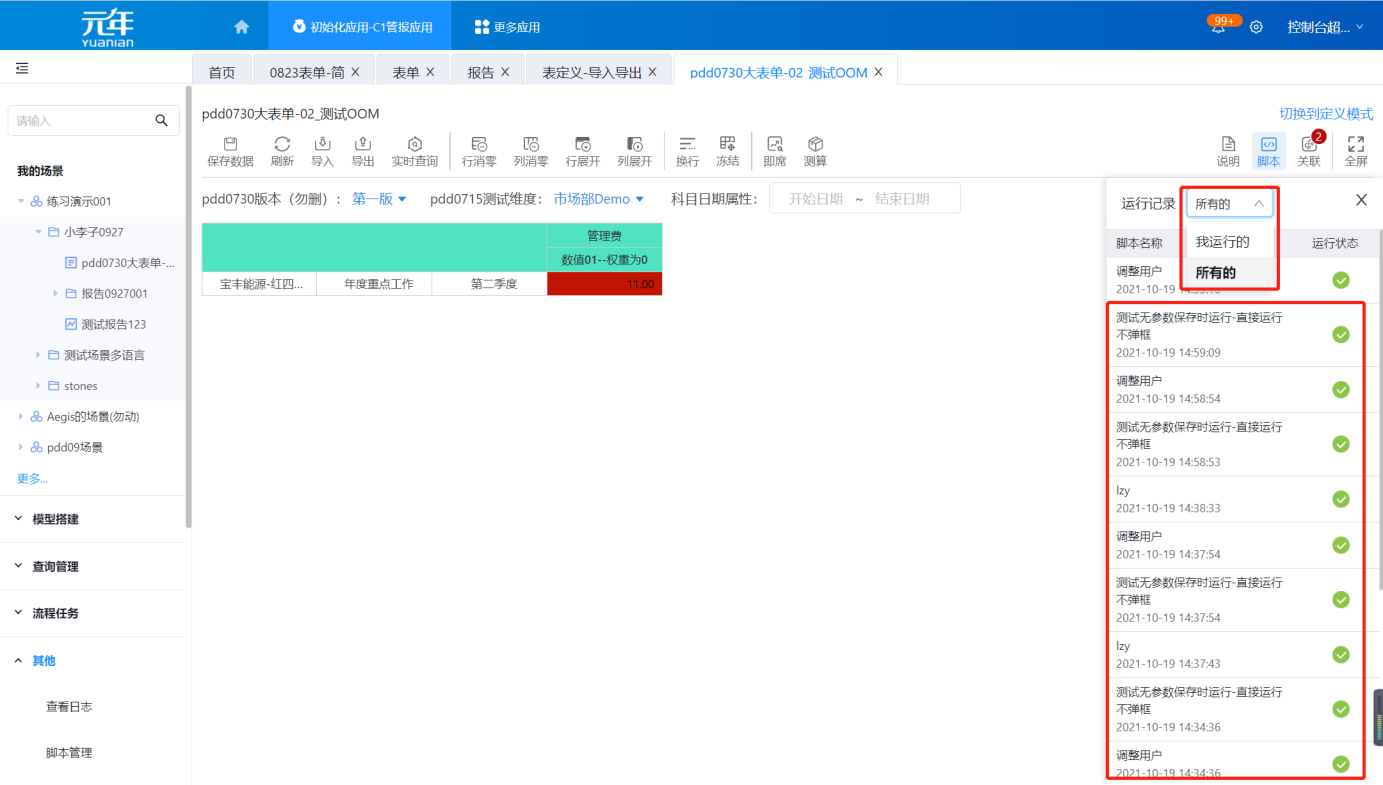This screenshot has height=785, width=1383.
Task: Open the 市场部Demo dimension dropdown
Action: [x=598, y=199]
